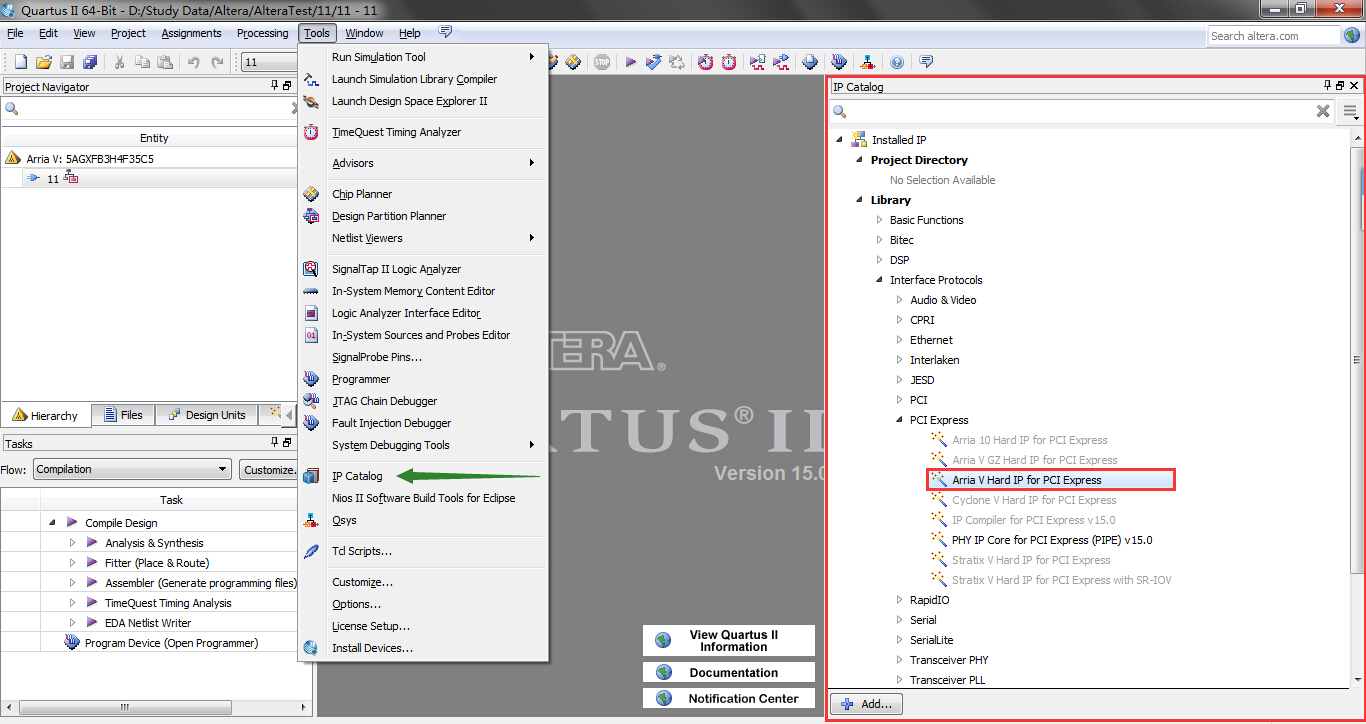Switch to the Files tab
The height and width of the screenshot is (724, 1366).
click(x=122, y=415)
